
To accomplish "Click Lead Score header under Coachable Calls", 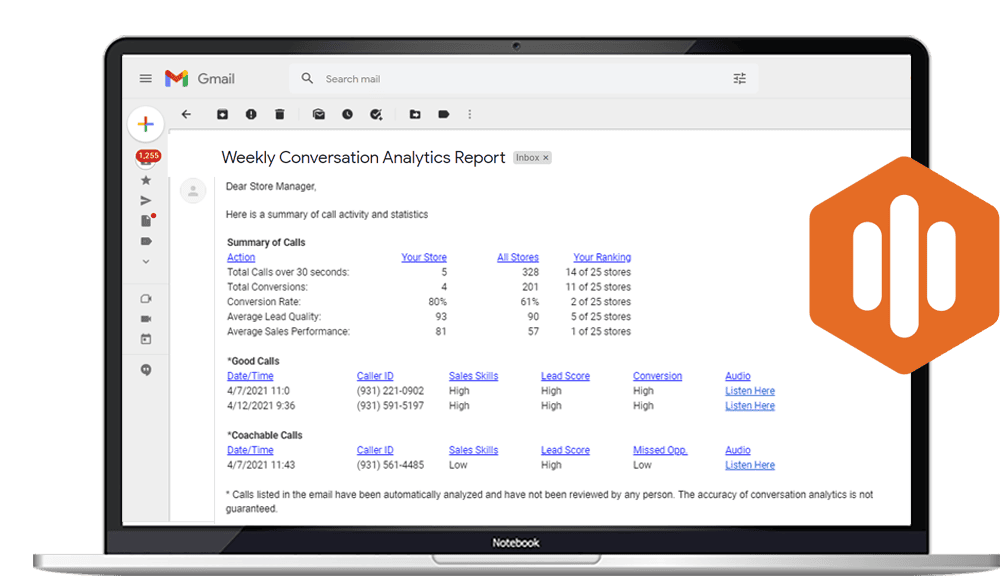I will click(x=565, y=450).
